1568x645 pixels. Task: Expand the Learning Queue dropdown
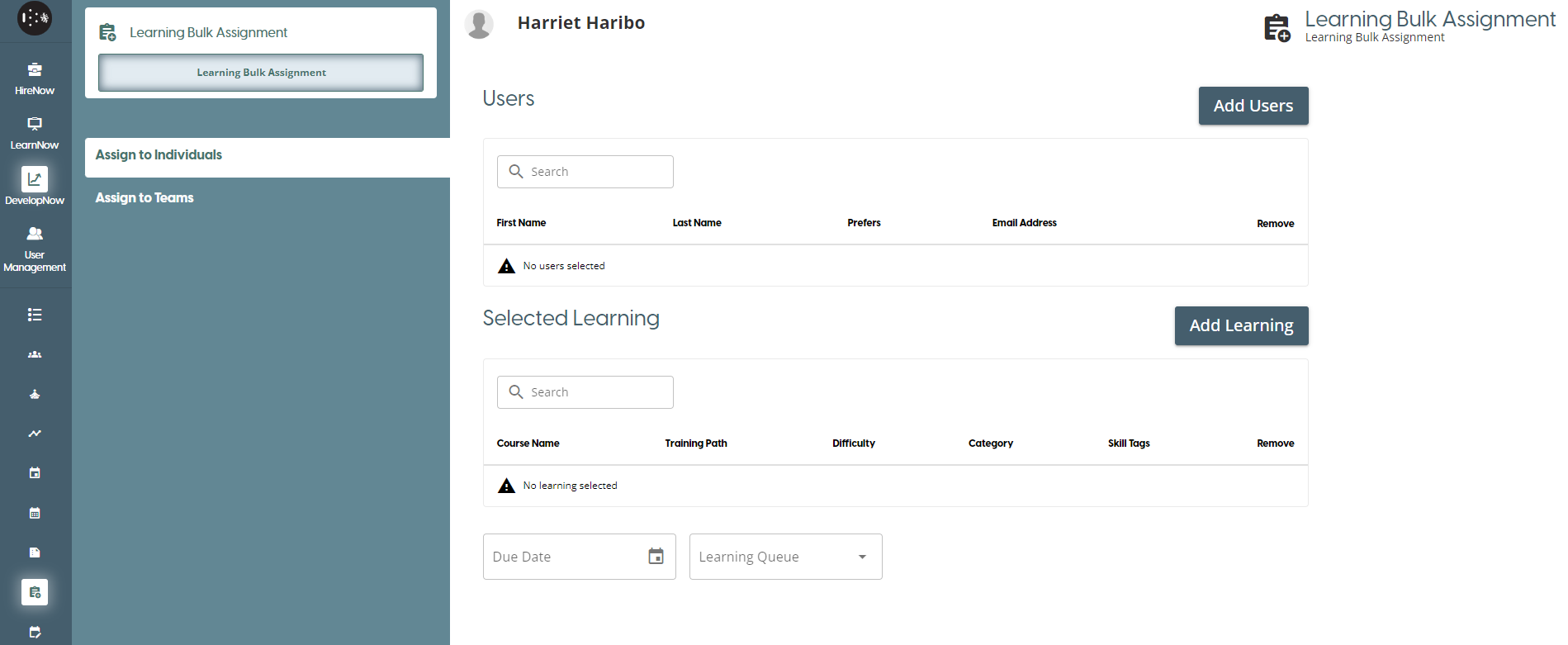click(862, 557)
